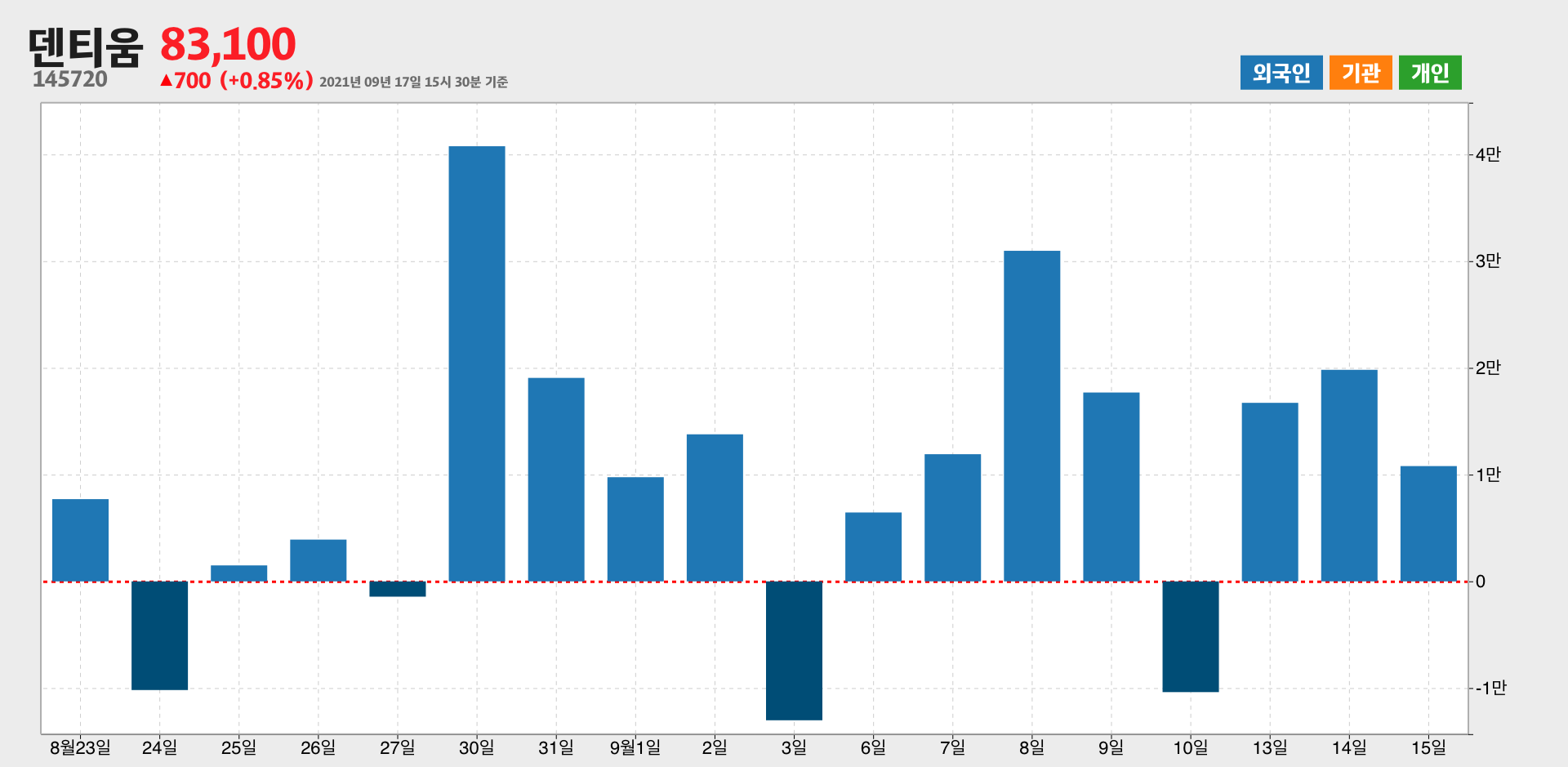This screenshot has width=1568, height=767.
Task: Click the 27일 x-axis label
Action: click(398, 747)
